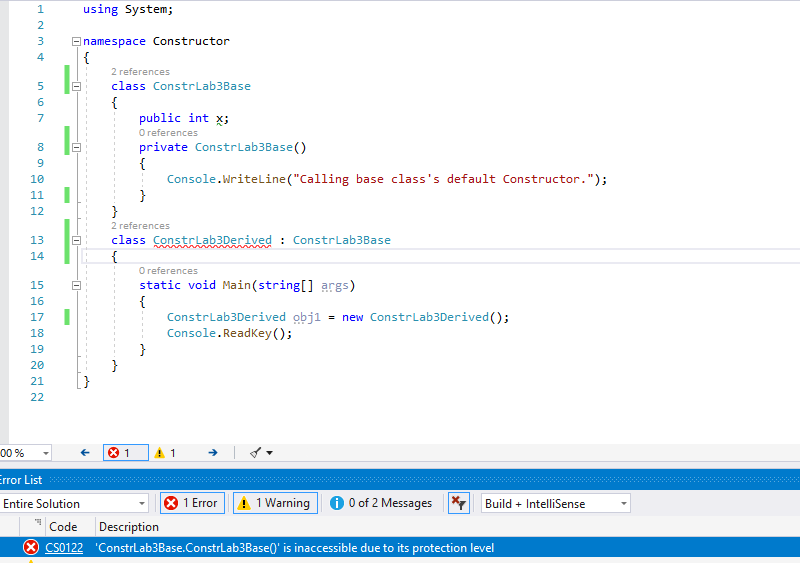Image resolution: width=800 pixels, height=563 pixels.
Task: Click line number 14 in the gutter
Action: [37, 256]
